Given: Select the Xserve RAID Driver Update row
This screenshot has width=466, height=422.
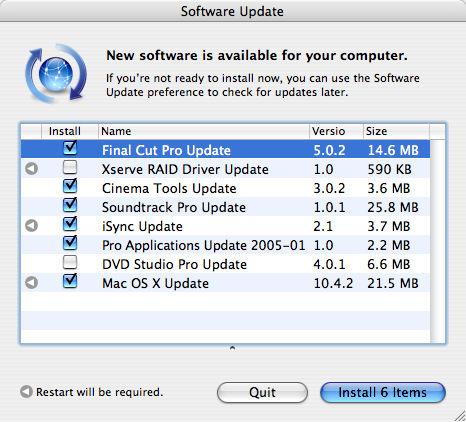Looking at the screenshot, I should pyautogui.click(x=225, y=168).
